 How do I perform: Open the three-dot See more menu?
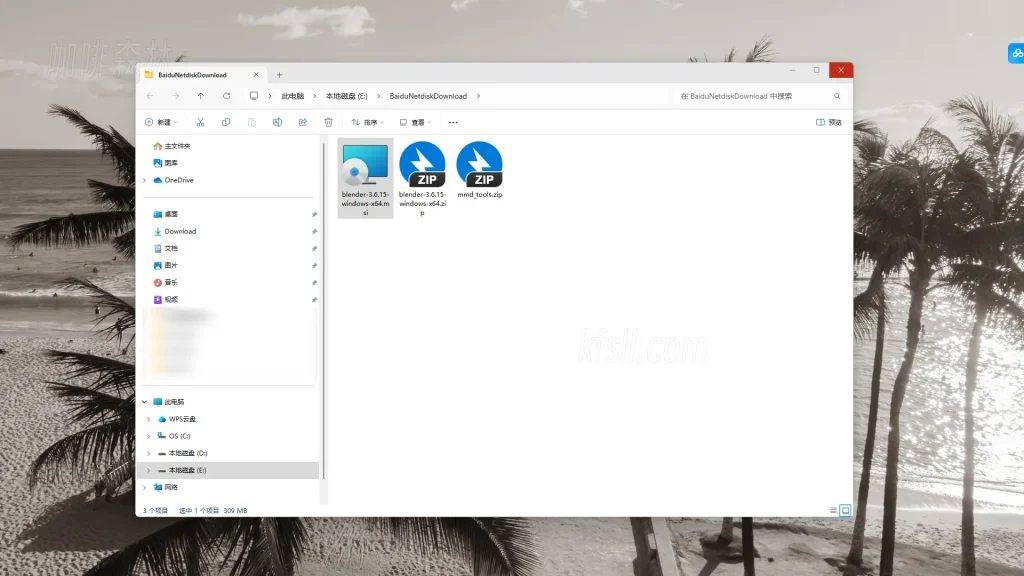coord(453,122)
